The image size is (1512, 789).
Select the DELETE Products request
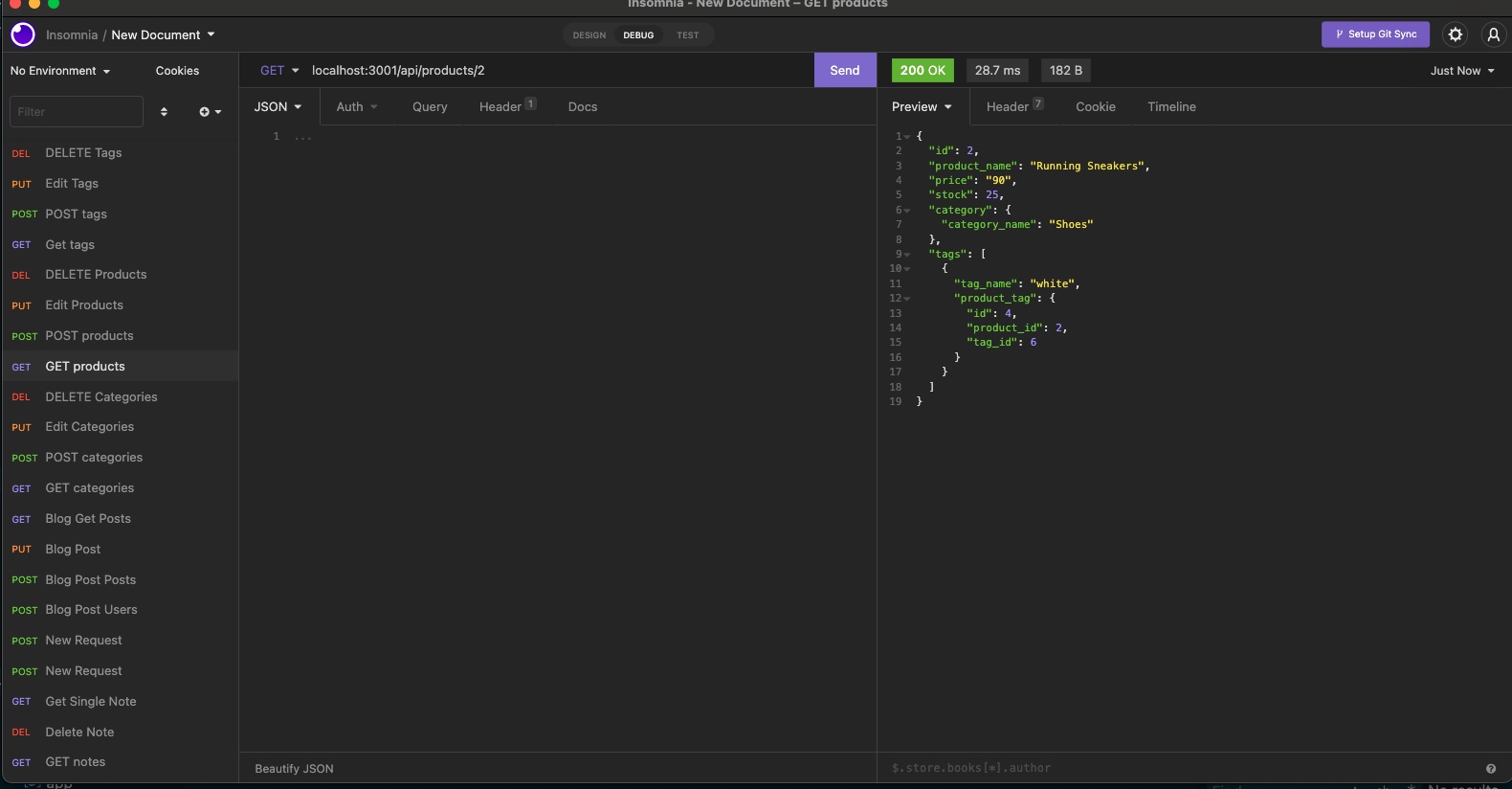click(x=120, y=275)
